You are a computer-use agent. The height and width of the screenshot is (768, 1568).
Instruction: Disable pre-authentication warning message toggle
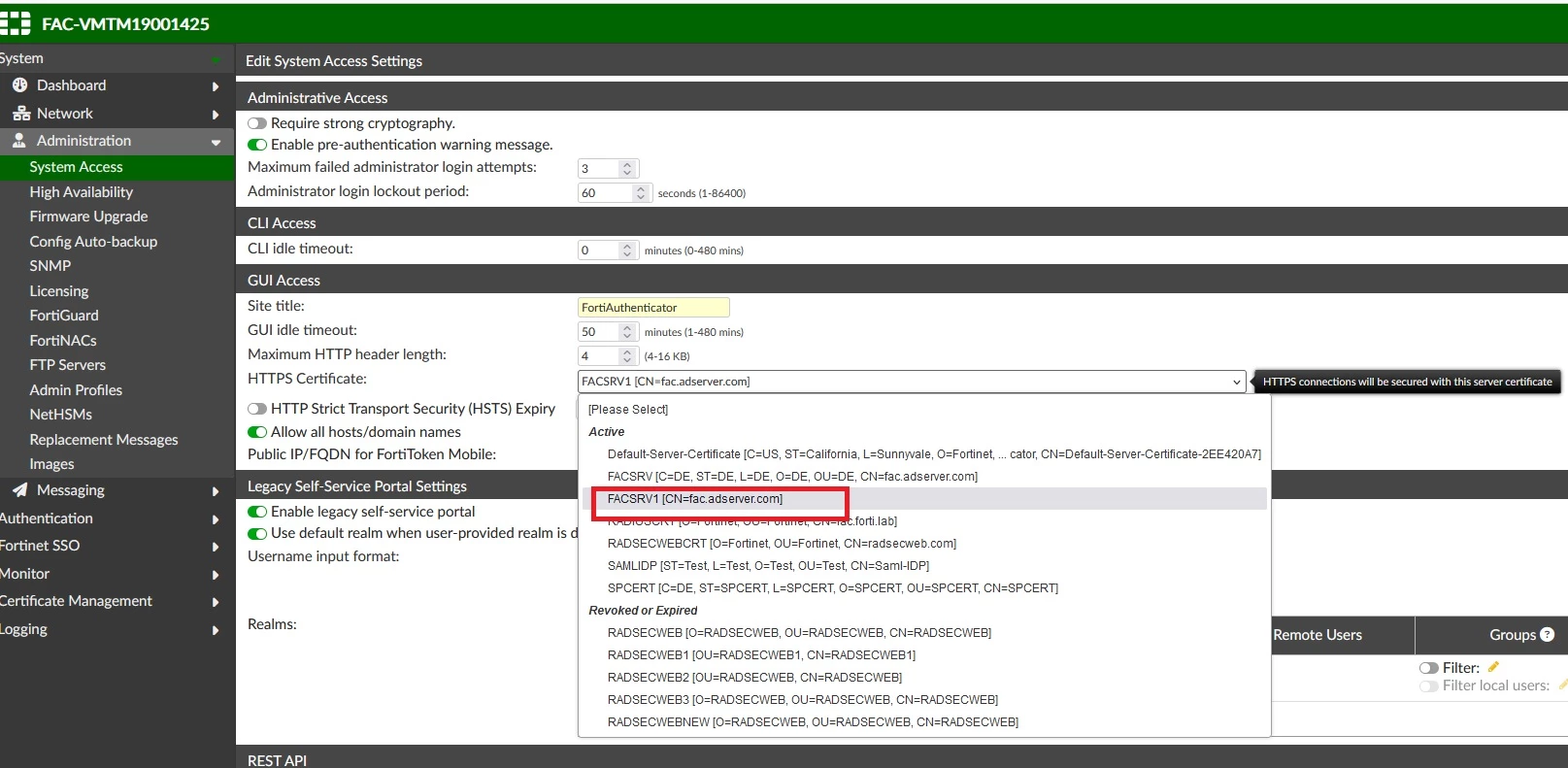(x=257, y=145)
